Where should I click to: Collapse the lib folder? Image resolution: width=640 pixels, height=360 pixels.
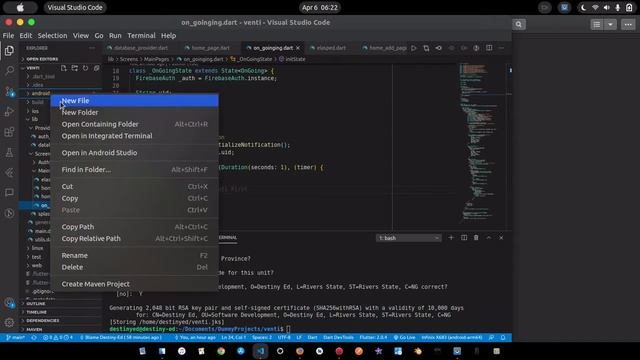coord(35,119)
